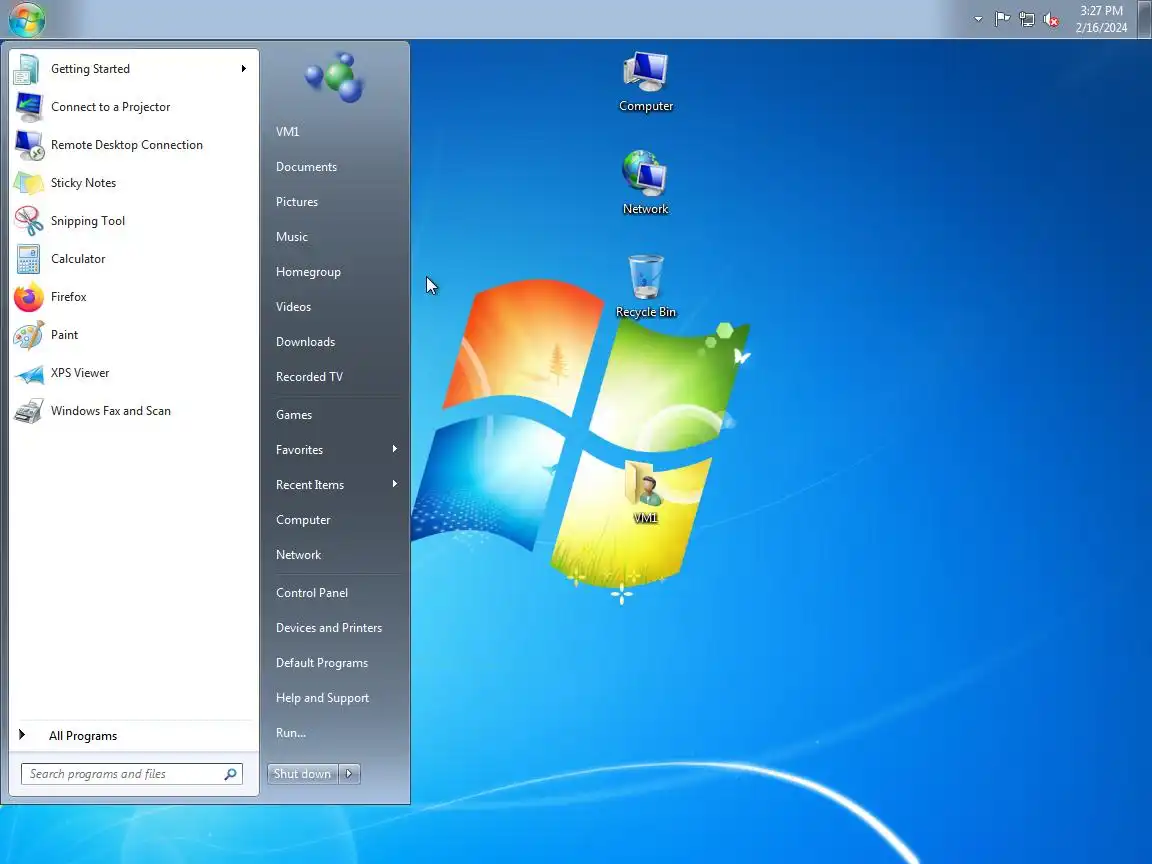Open Homegroup from the Start menu
This screenshot has width=1152, height=864.
pos(308,272)
